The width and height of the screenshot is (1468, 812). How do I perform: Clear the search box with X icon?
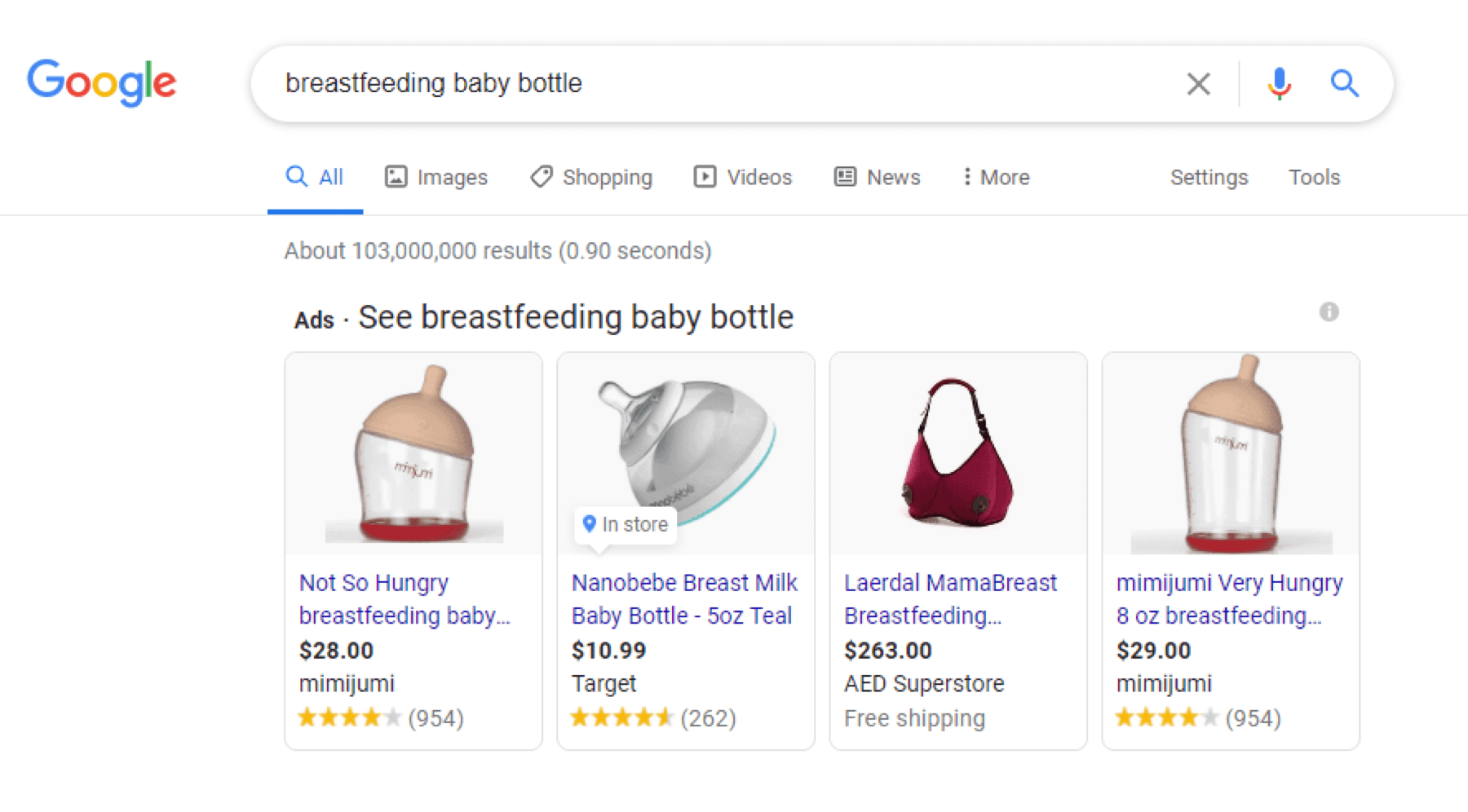click(x=1198, y=83)
